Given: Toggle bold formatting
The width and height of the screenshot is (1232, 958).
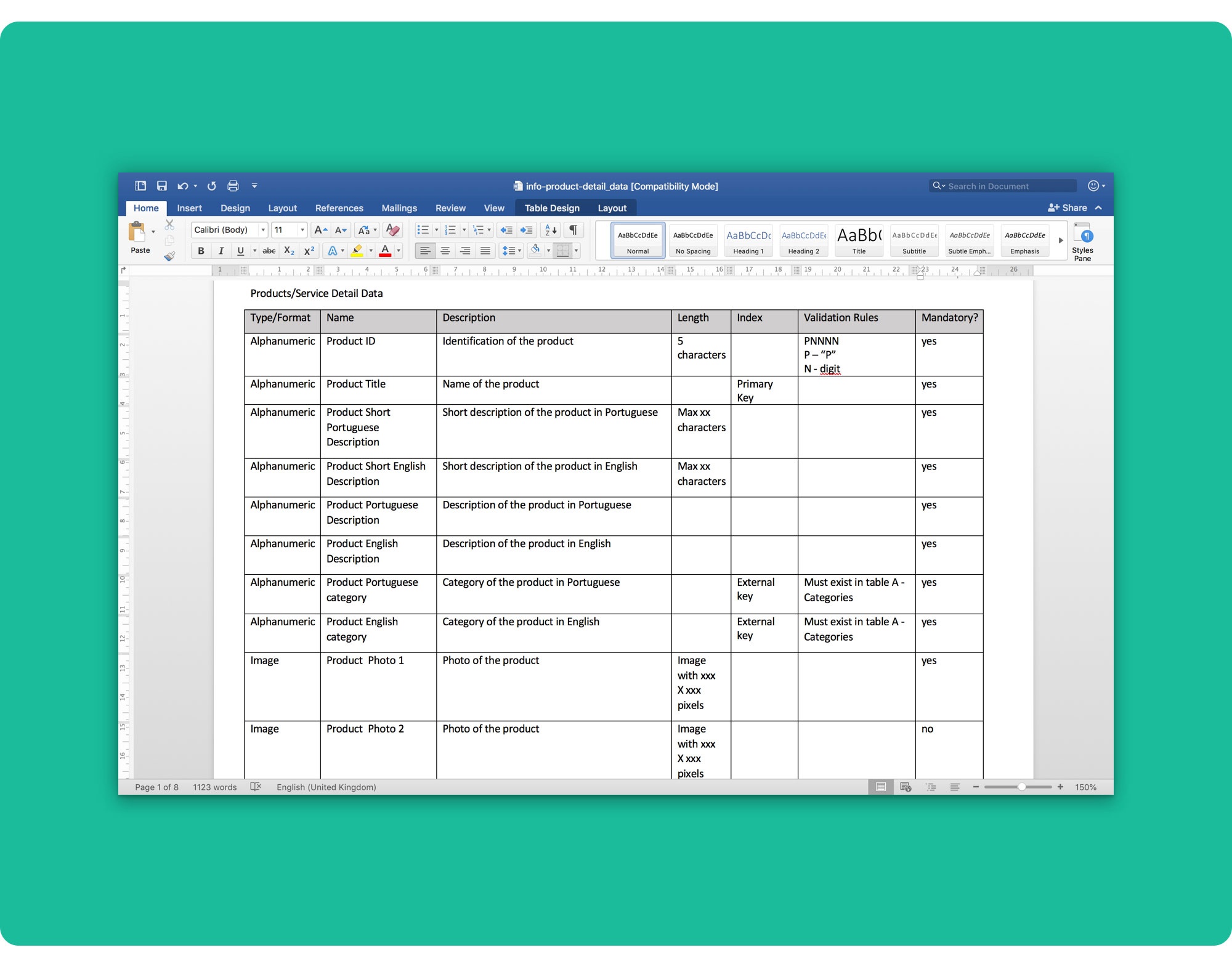Looking at the screenshot, I should click(201, 251).
